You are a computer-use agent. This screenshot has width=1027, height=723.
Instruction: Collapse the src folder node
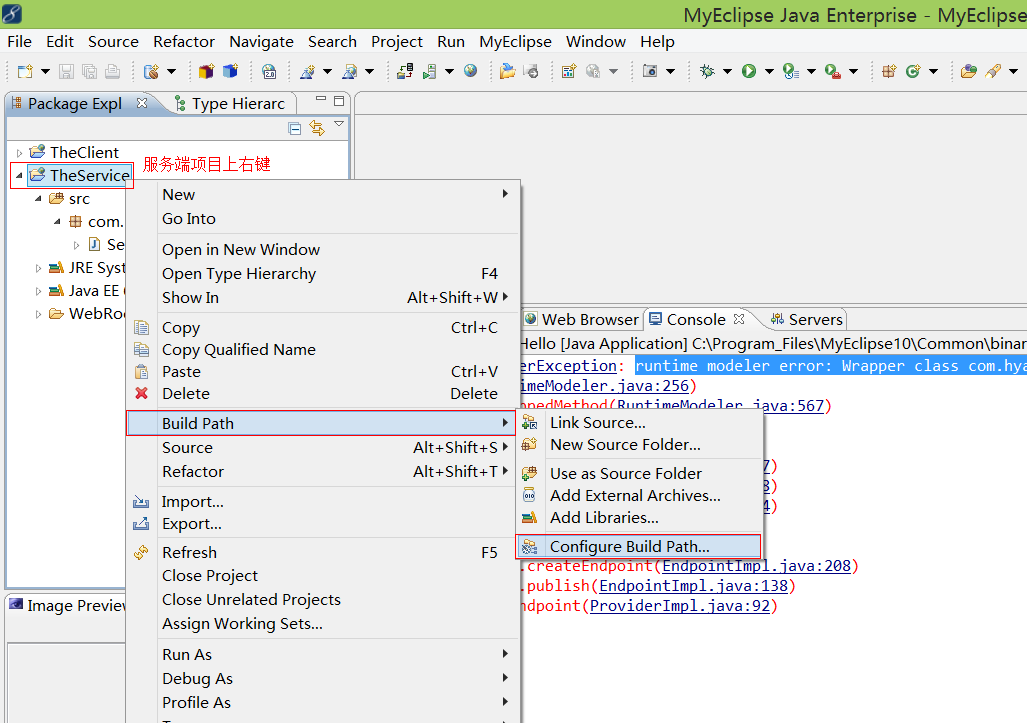(38, 198)
